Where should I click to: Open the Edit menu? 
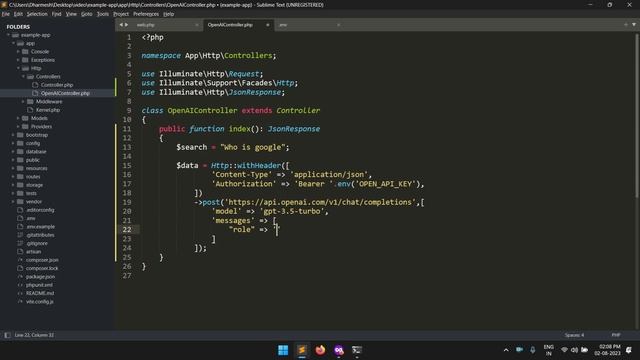(x=18, y=14)
